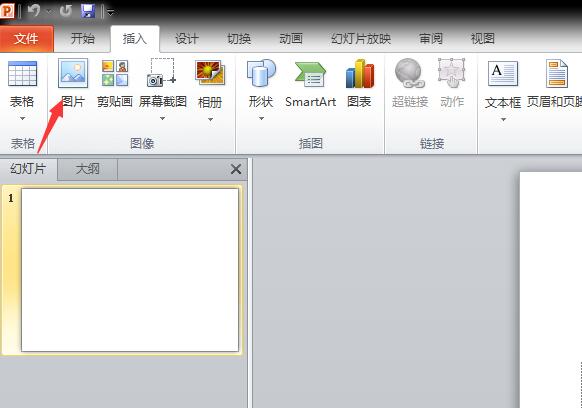Click the PowerPoint application icon
Screen dimensions: 582x408
(x=7, y=10)
